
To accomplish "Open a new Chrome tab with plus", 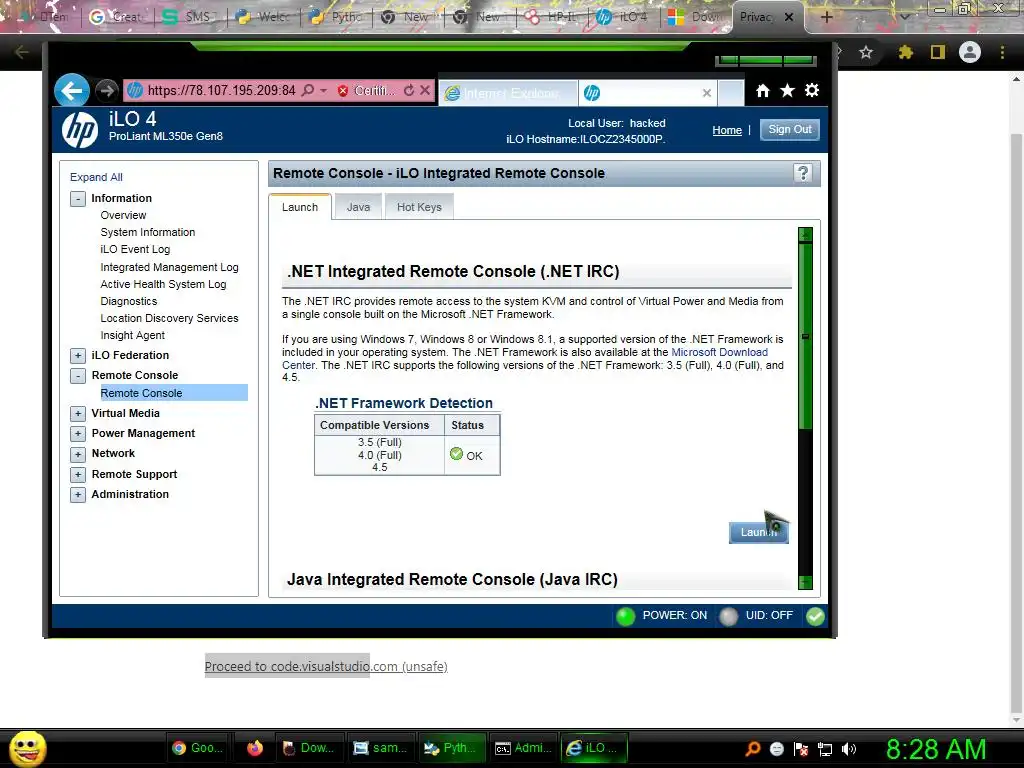I will click(826, 17).
